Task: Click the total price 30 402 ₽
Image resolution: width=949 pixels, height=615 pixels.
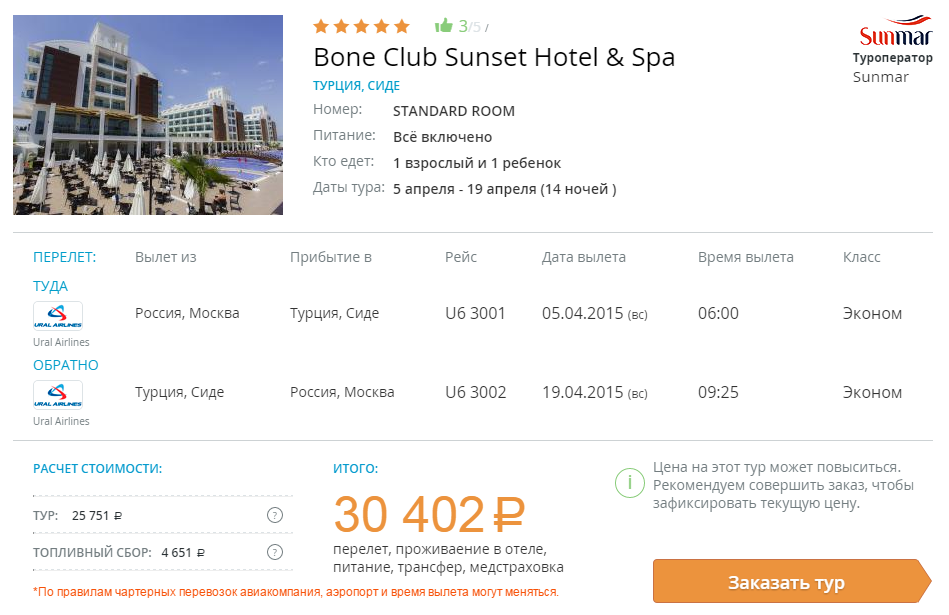Action: coord(429,515)
